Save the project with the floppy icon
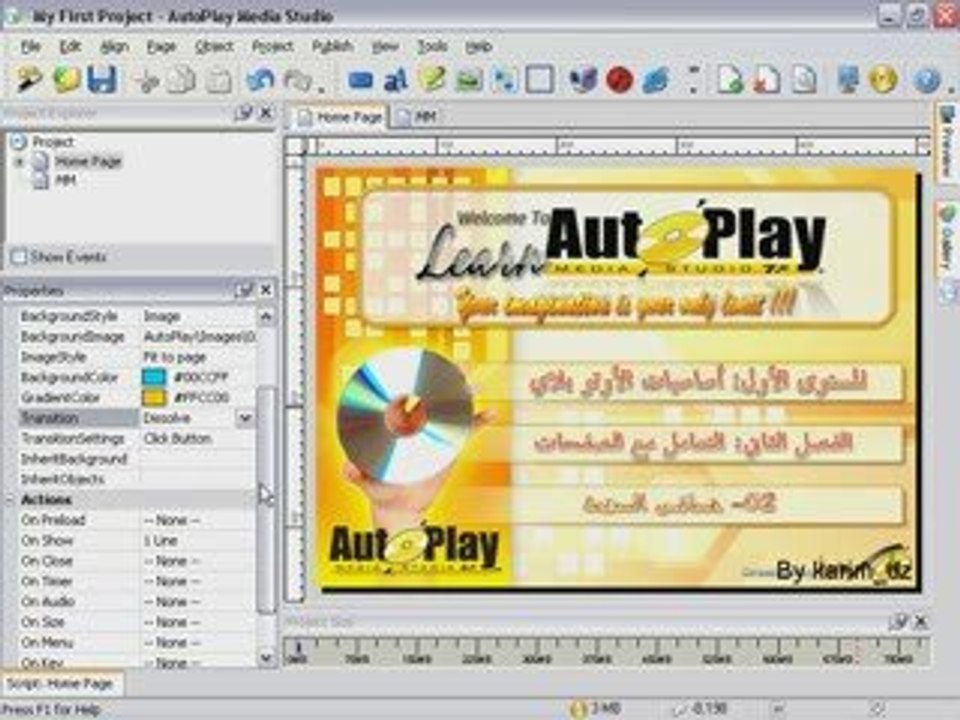960x720 pixels. click(102, 80)
